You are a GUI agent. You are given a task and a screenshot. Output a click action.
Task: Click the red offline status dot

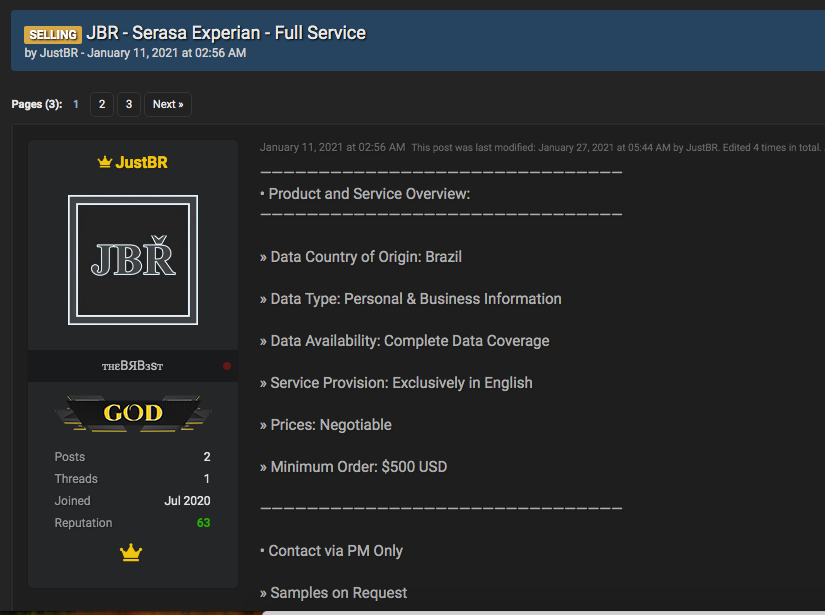(227, 366)
